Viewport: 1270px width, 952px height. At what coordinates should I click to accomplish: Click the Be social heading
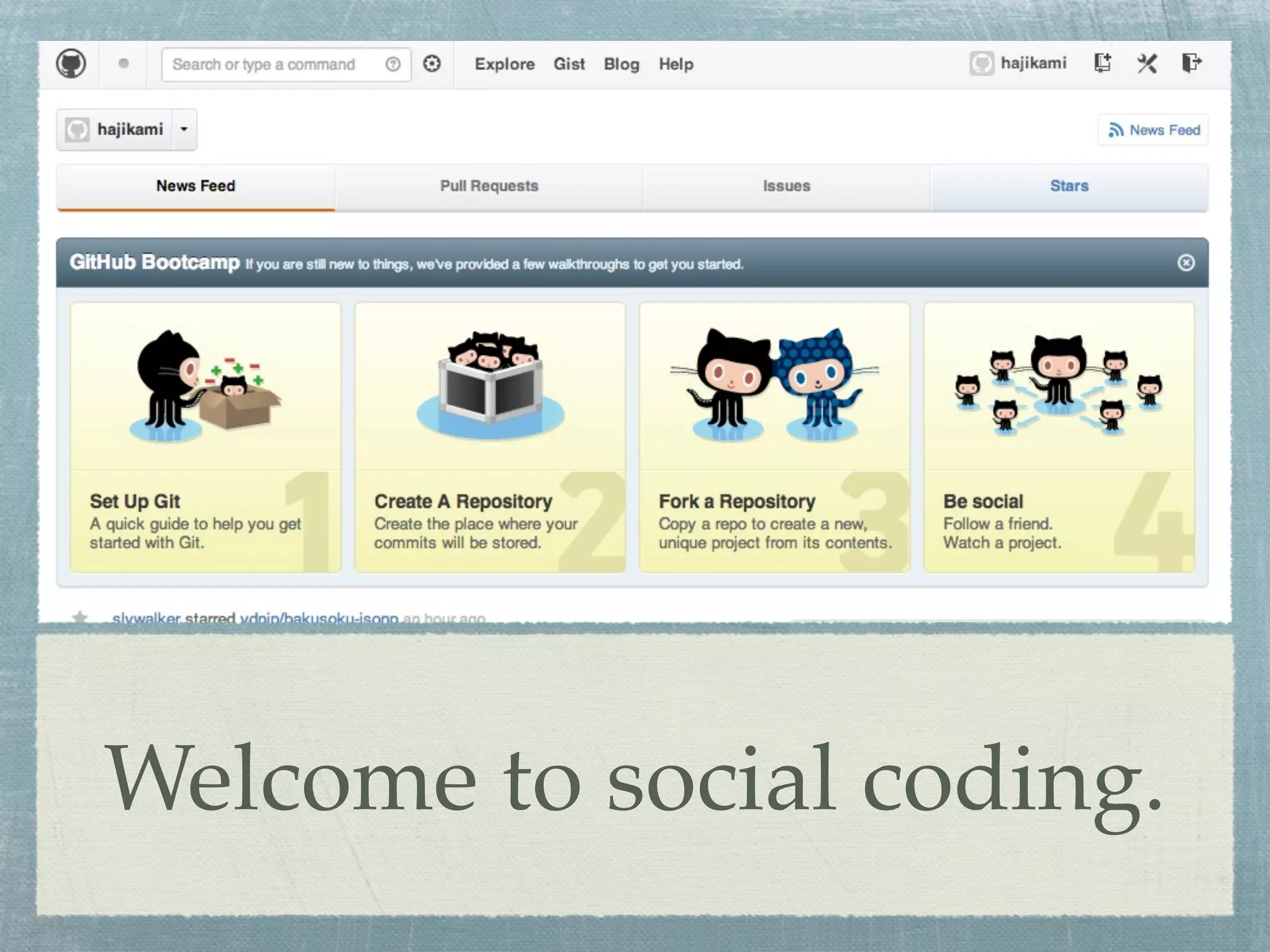[983, 501]
